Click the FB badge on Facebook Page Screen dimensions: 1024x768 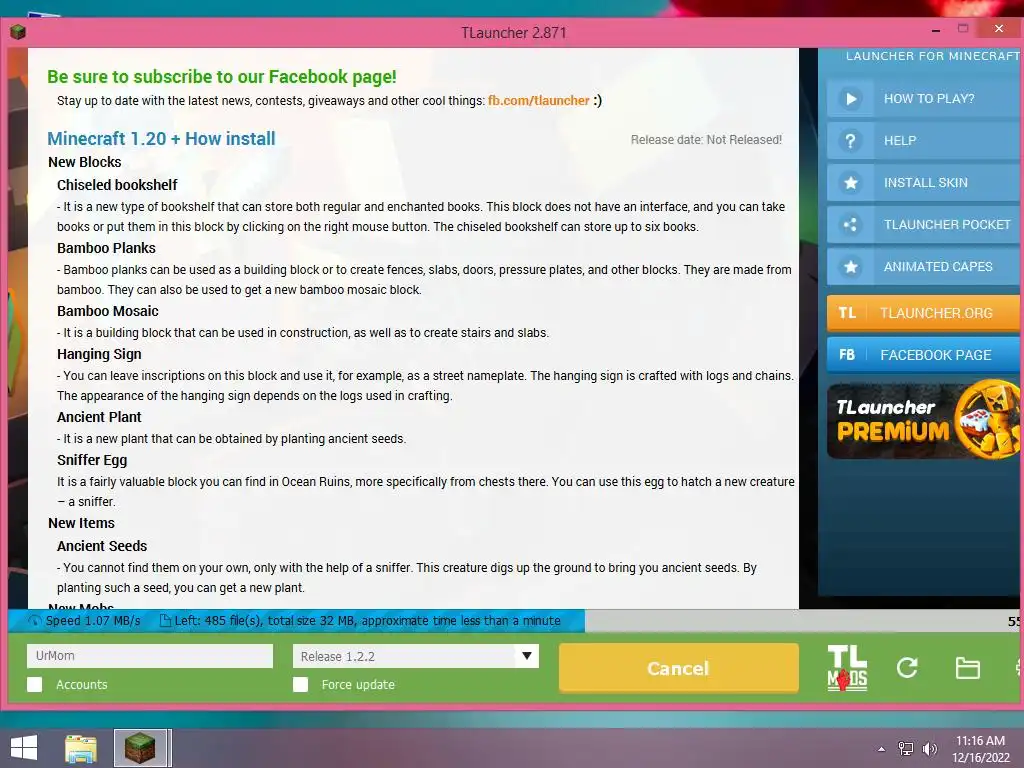coord(847,355)
